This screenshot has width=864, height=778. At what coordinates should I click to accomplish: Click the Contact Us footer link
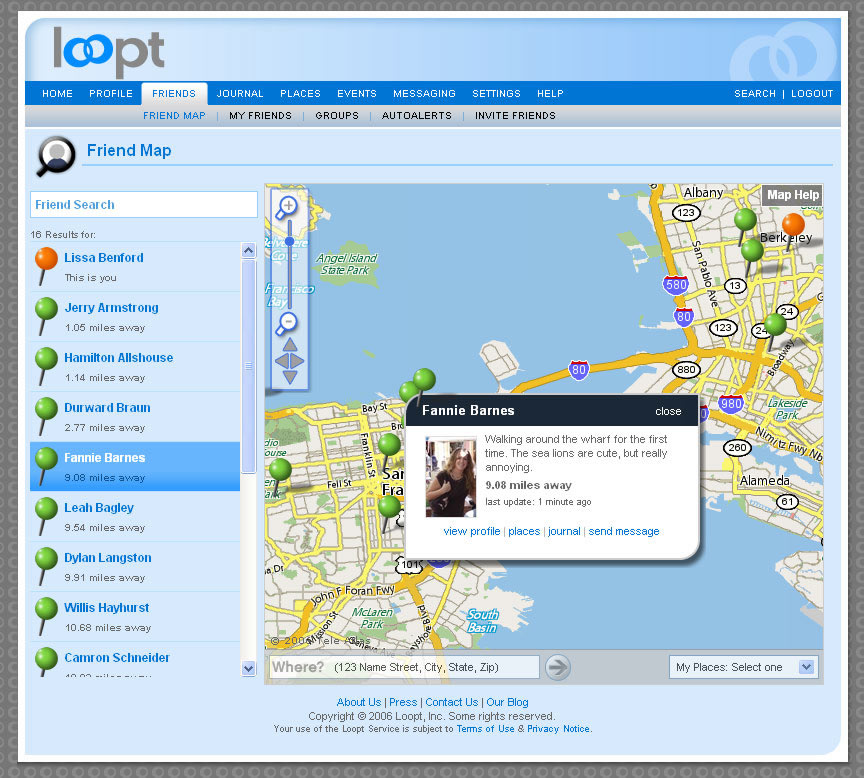[451, 702]
